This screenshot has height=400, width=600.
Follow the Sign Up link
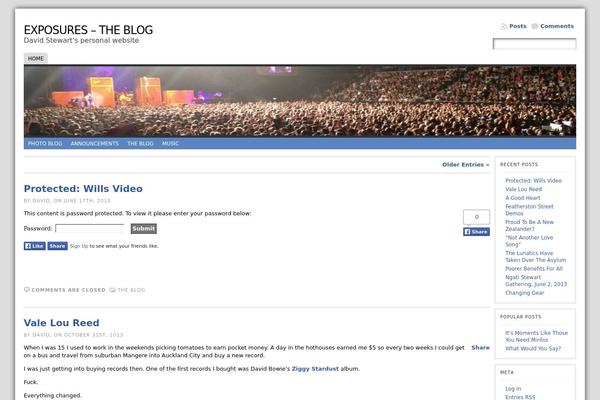[79, 246]
